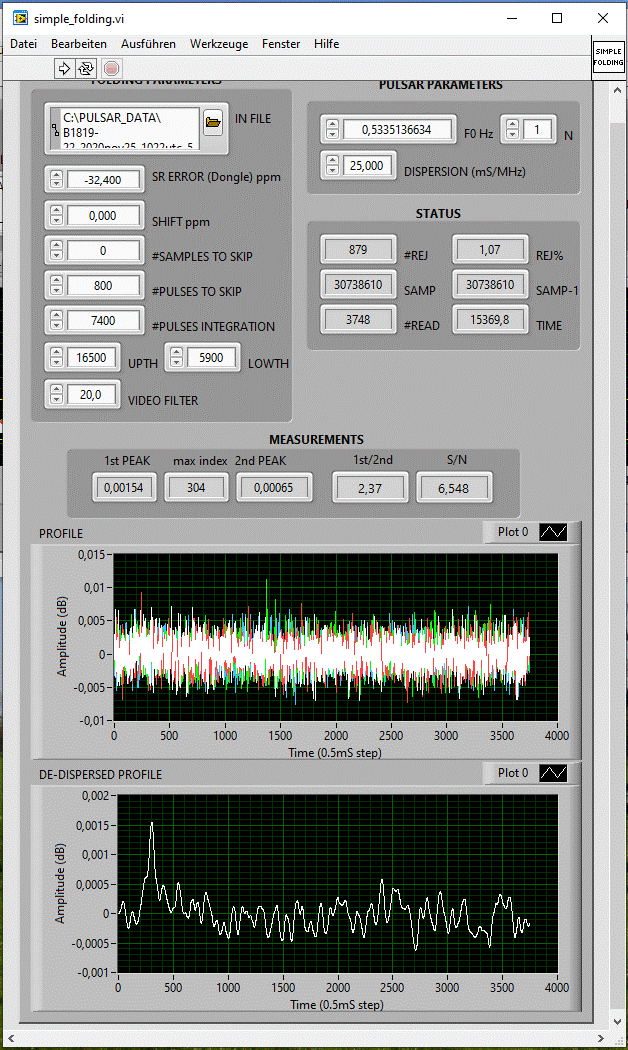Click the #SAMPLES TO SKIP value field
Image resolution: width=628 pixels, height=1050 pixels.
point(103,250)
